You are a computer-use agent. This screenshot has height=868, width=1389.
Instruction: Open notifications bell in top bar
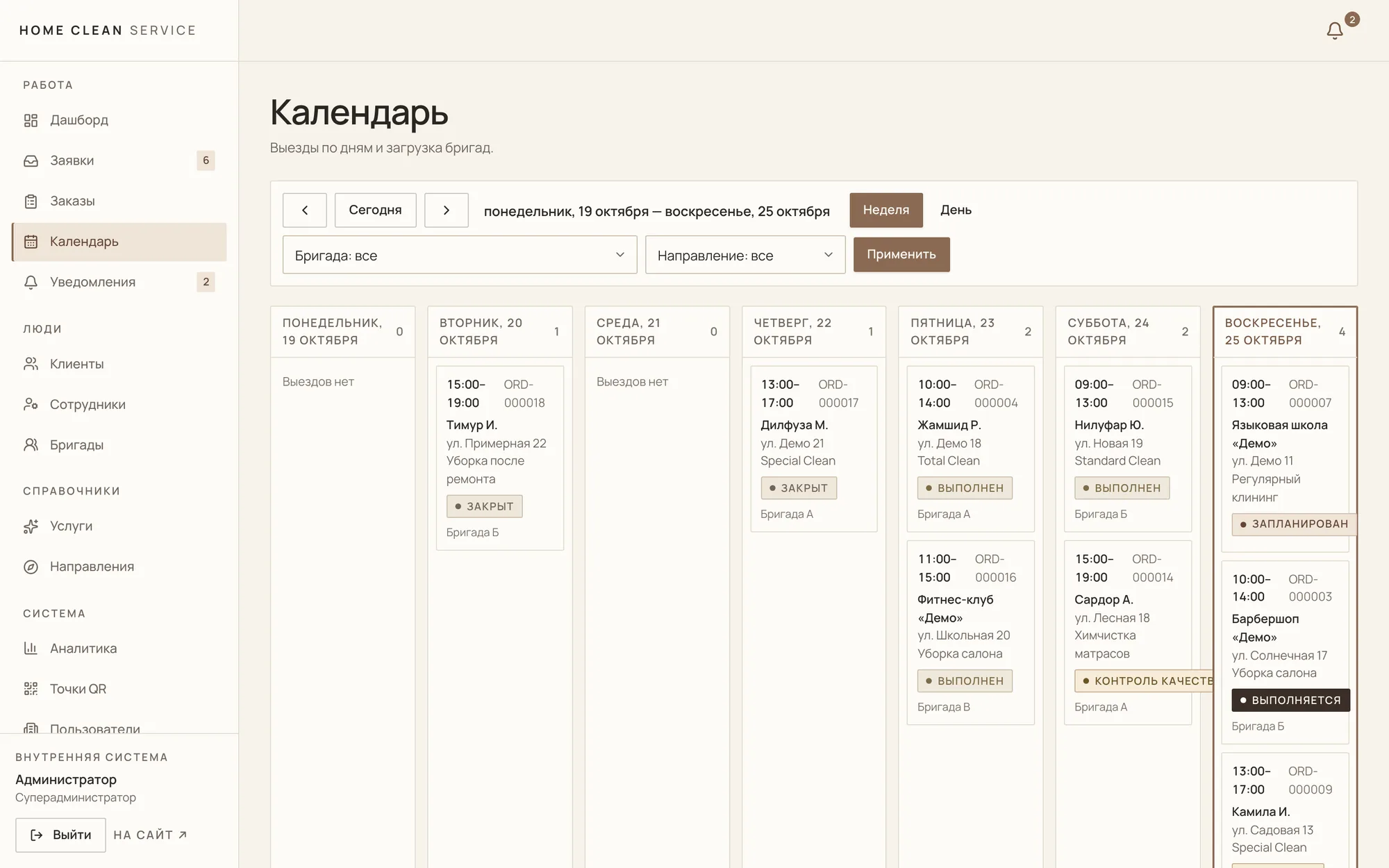[x=1334, y=31]
